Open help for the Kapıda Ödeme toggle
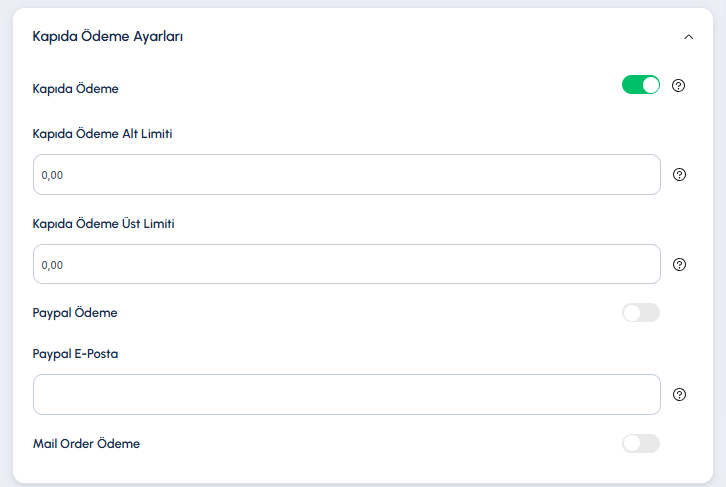The image size is (726, 487). [x=678, y=86]
